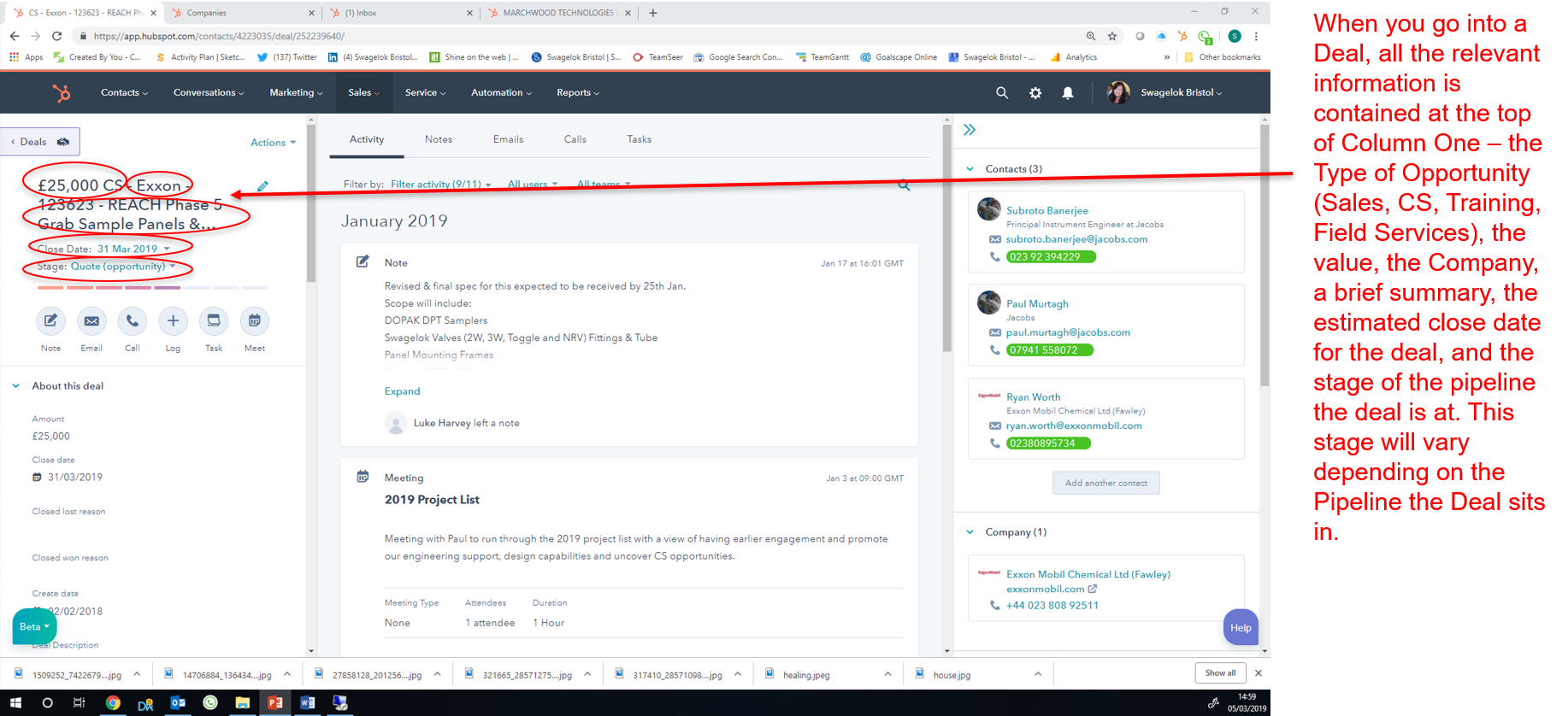Schedule a meeting using the Meet icon
The width and height of the screenshot is (1568, 716).
tap(255, 320)
